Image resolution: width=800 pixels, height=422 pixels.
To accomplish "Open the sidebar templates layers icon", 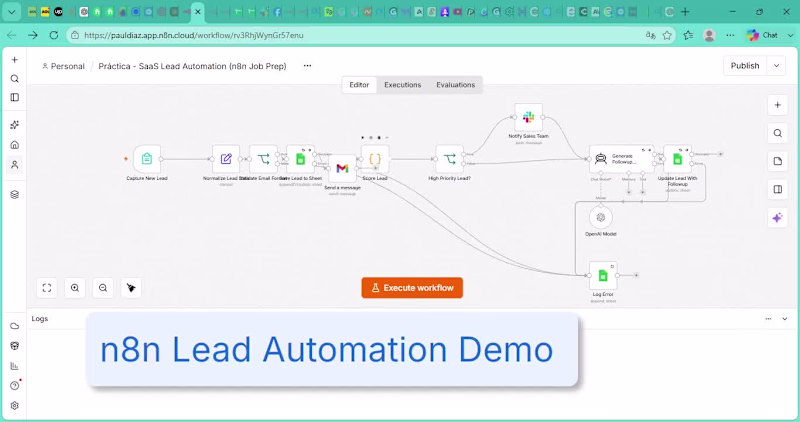I will [x=15, y=194].
